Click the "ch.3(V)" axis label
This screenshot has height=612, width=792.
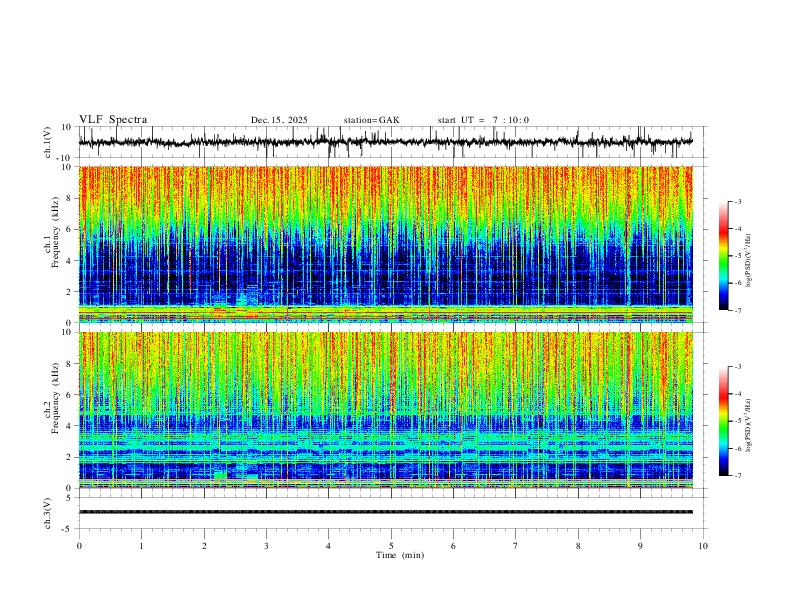(x=48, y=513)
